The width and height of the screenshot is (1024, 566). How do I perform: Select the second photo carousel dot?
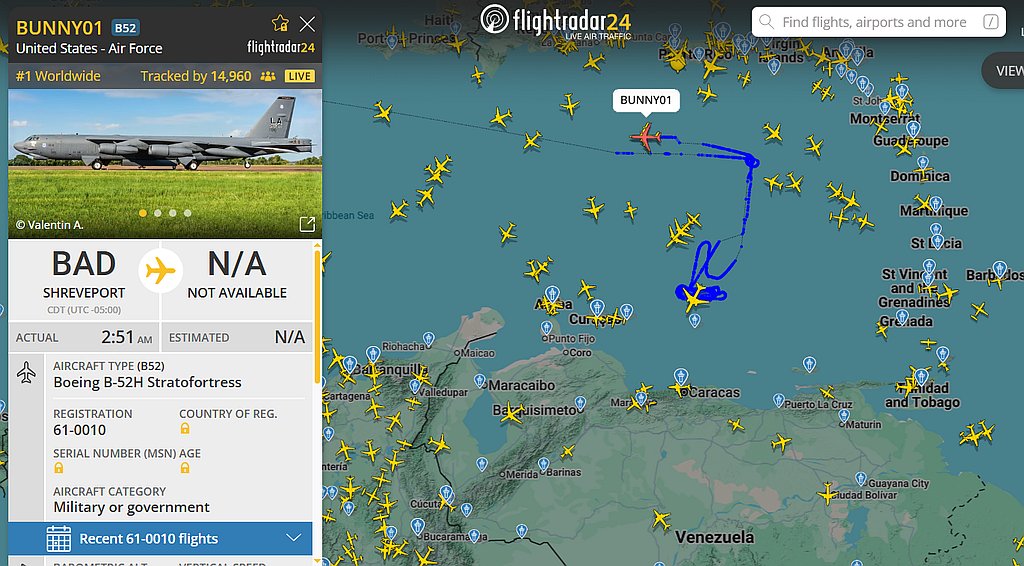[157, 213]
